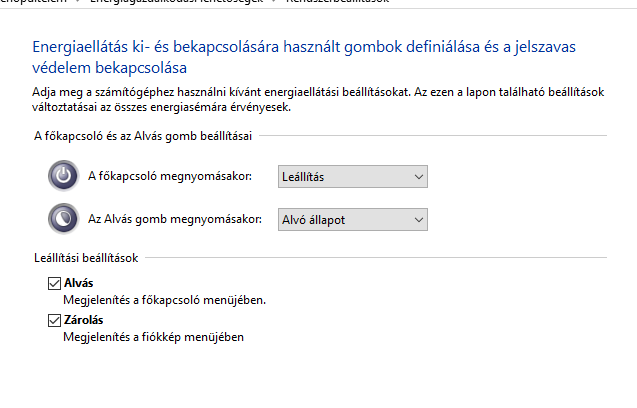The image size is (637, 408).
Task: Uncheck the Zárolás checkbox
Action: (54, 320)
